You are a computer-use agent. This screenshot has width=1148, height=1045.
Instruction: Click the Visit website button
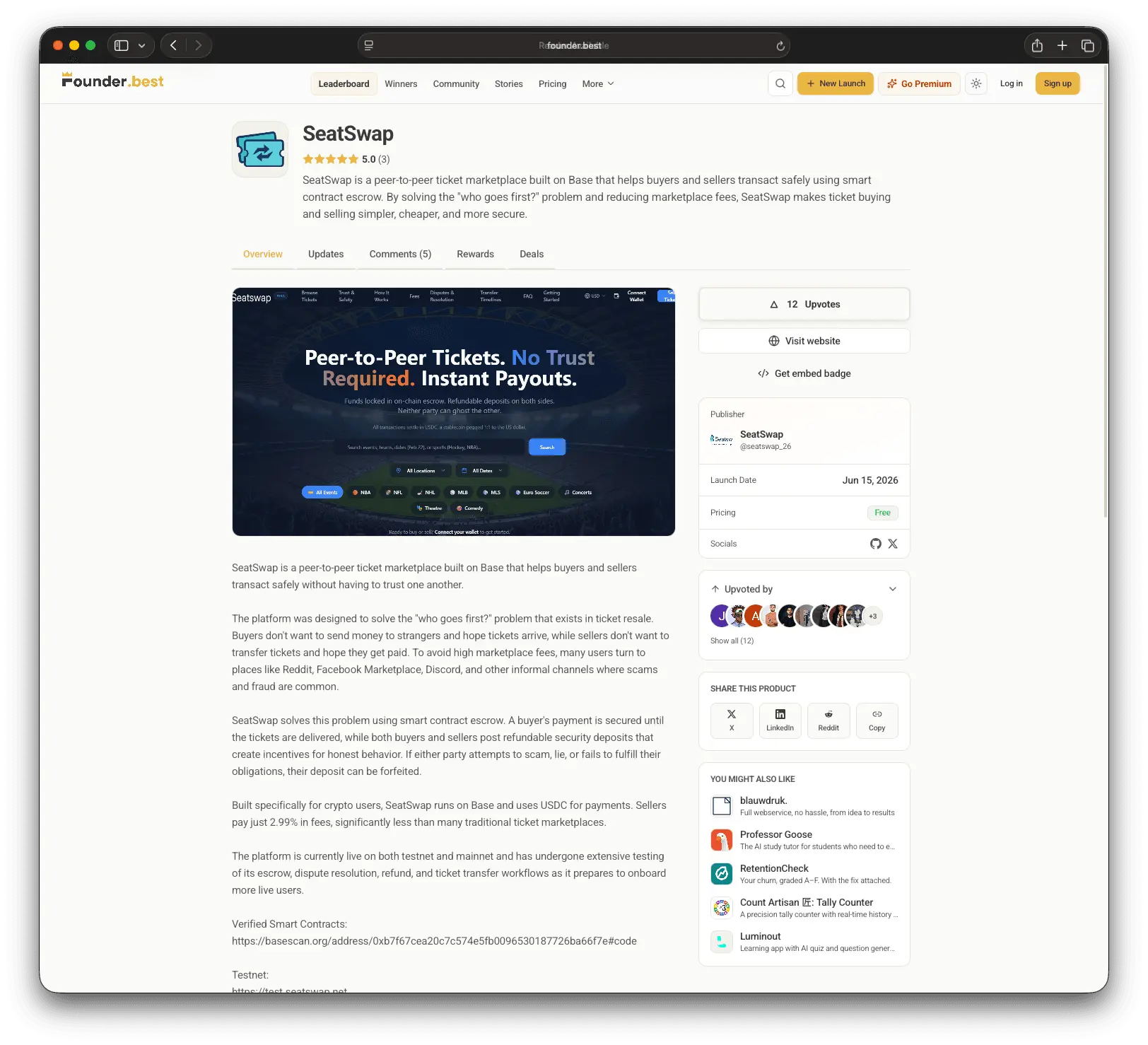[x=804, y=341]
